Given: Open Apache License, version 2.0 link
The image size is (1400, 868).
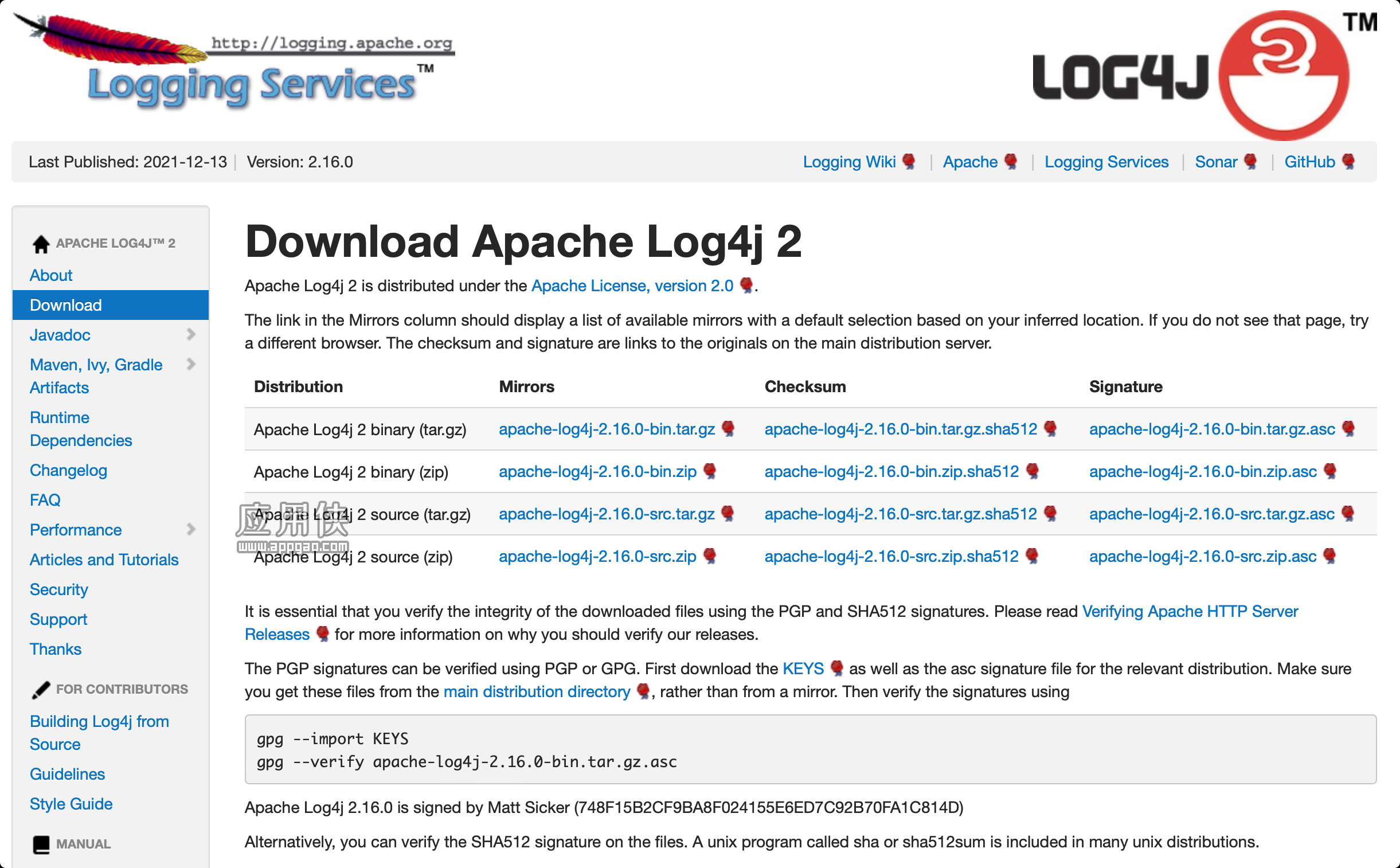Looking at the screenshot, I should [632, 286].
